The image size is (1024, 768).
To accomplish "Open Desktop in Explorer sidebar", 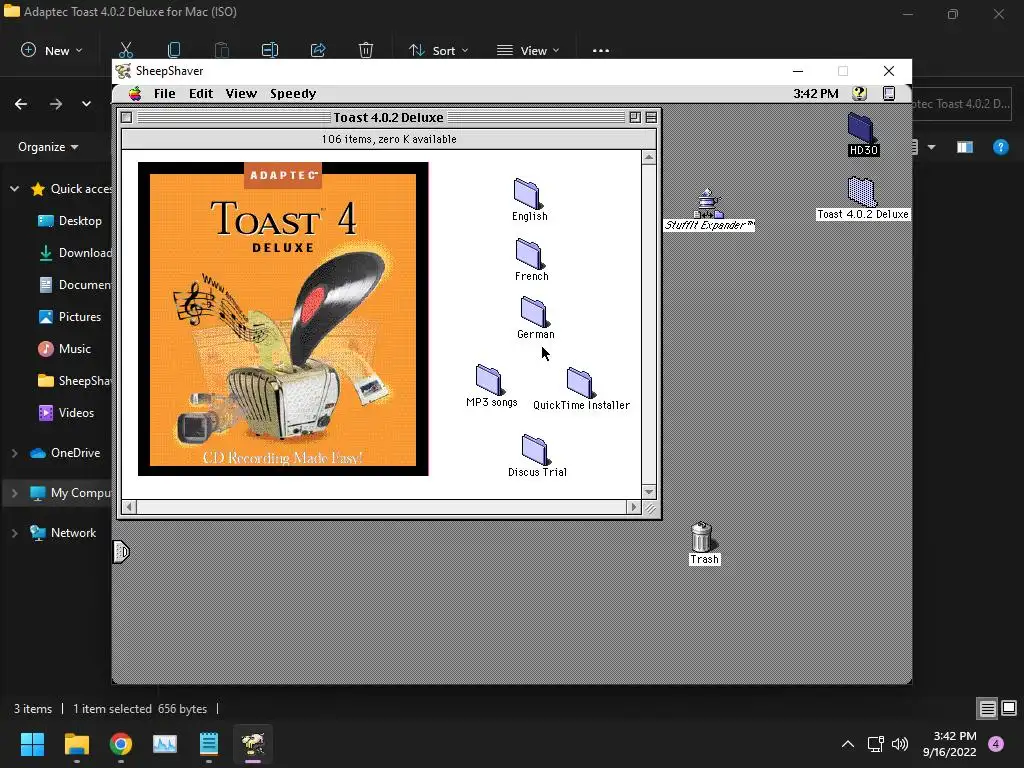I will click(69, 221).
